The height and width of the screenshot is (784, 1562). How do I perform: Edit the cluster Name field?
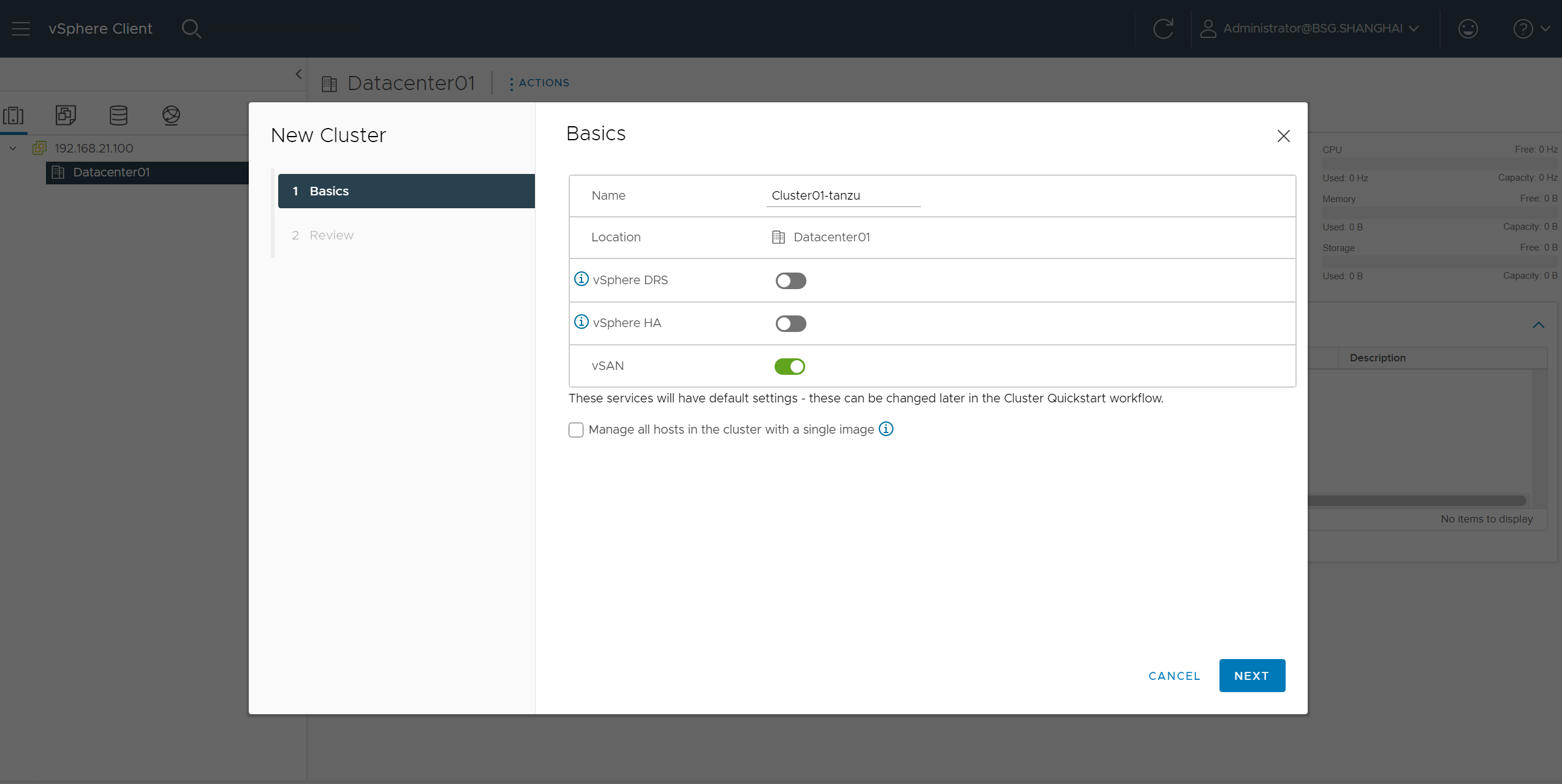(x=843, y=196)
